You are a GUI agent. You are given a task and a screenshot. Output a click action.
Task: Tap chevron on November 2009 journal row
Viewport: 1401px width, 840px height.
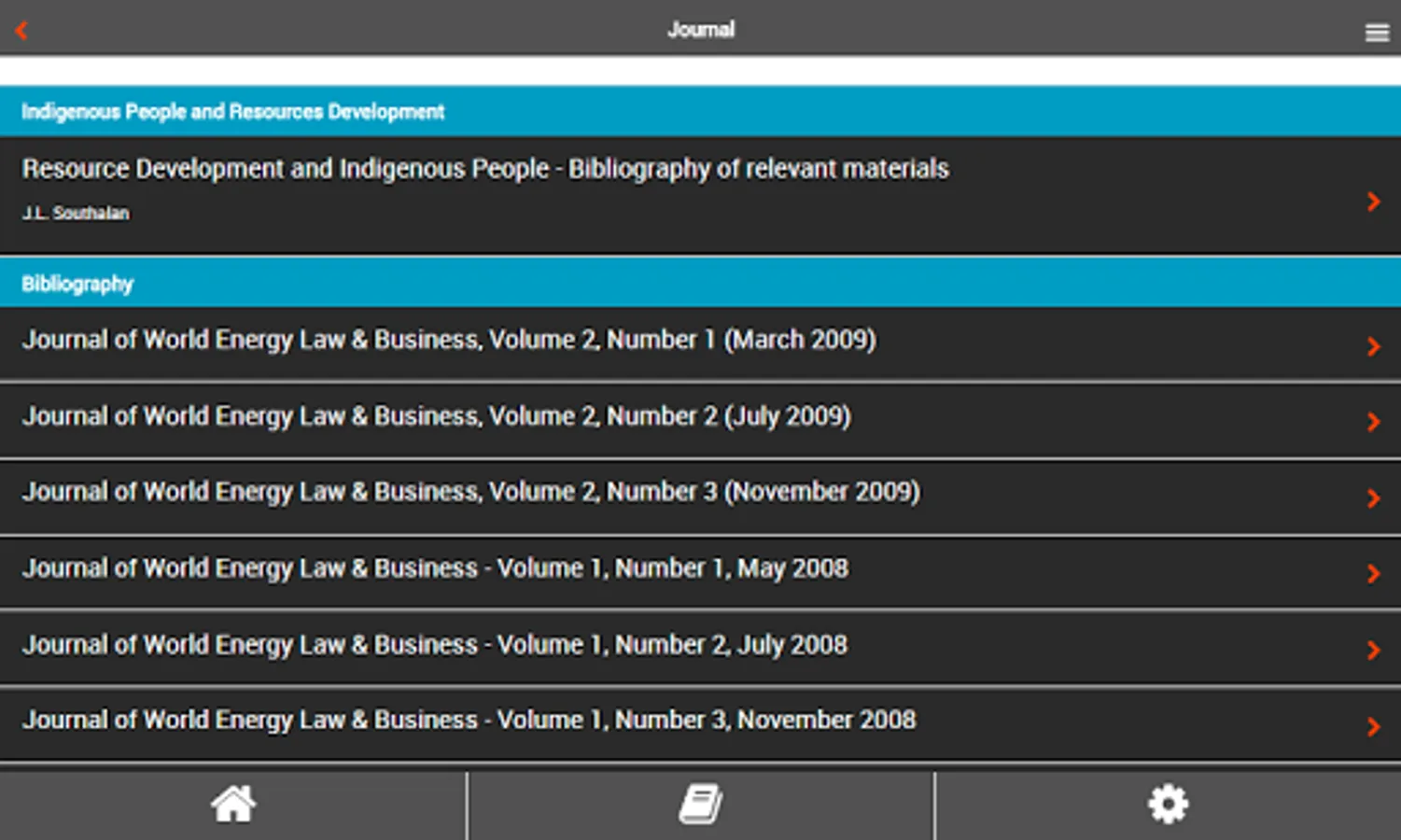click(1373, 498)
